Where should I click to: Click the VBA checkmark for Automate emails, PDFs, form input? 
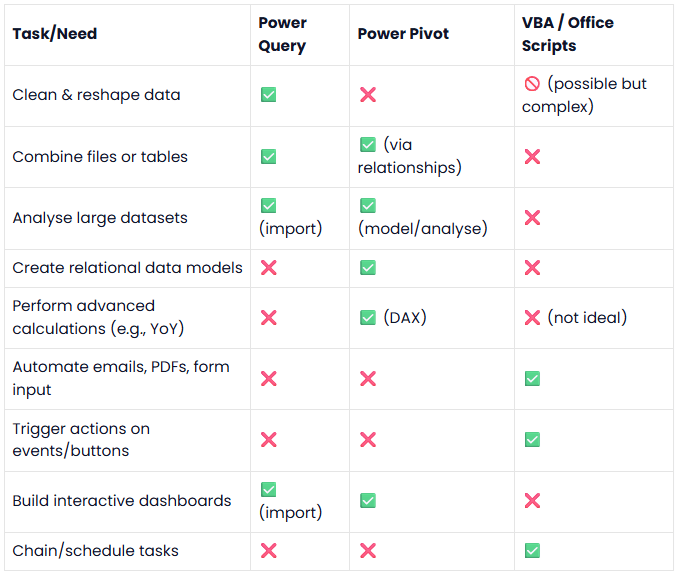(532, 379)
